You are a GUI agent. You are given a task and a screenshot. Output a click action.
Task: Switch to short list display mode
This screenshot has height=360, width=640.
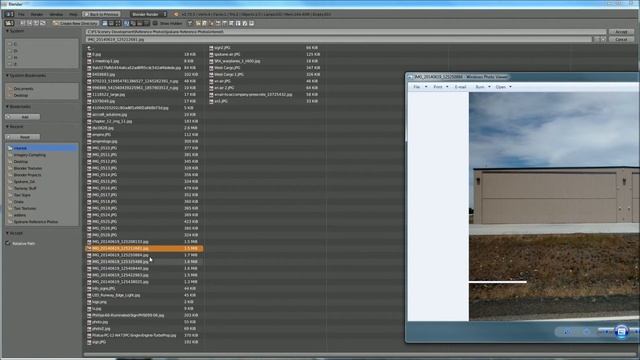[104, 23]
